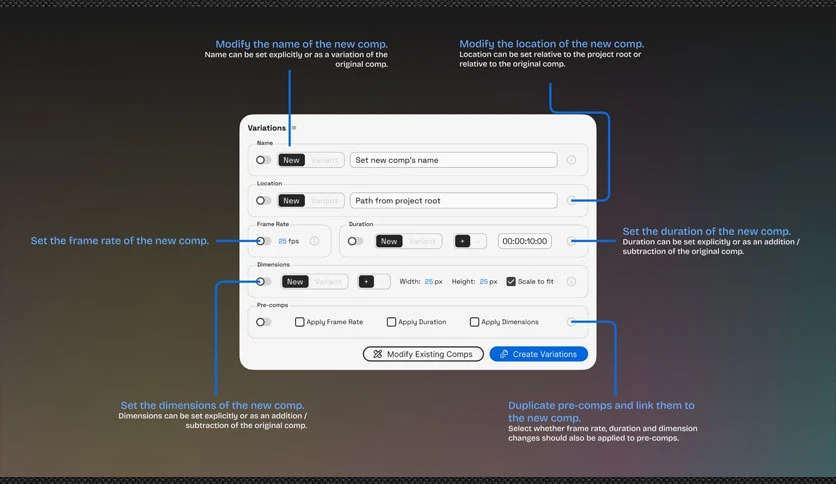The height and width of the screenshot is (484, 836).
Task: Focus the 'Path from project root' field
Action: click(454, 200)
